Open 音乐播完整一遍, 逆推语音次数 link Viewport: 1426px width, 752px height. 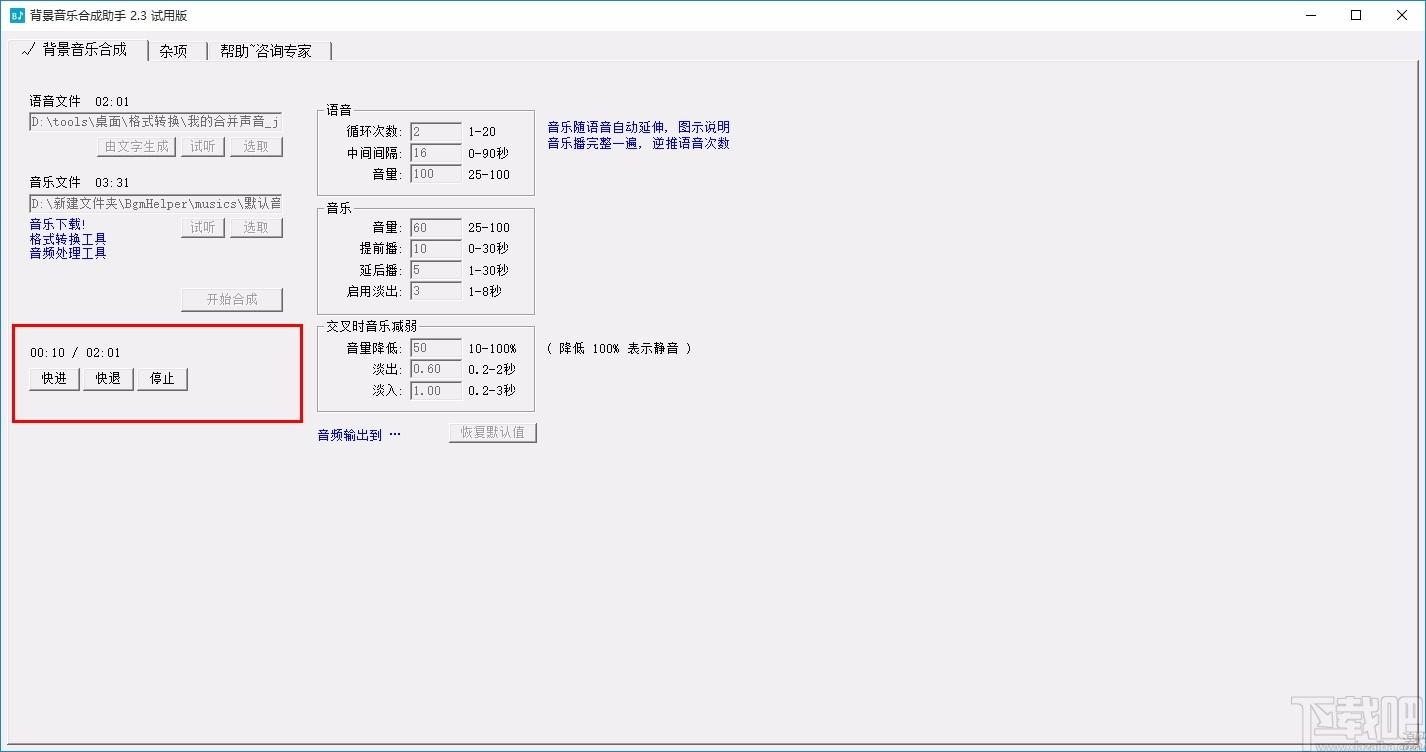pyautogui.click(x=638, y=143)
